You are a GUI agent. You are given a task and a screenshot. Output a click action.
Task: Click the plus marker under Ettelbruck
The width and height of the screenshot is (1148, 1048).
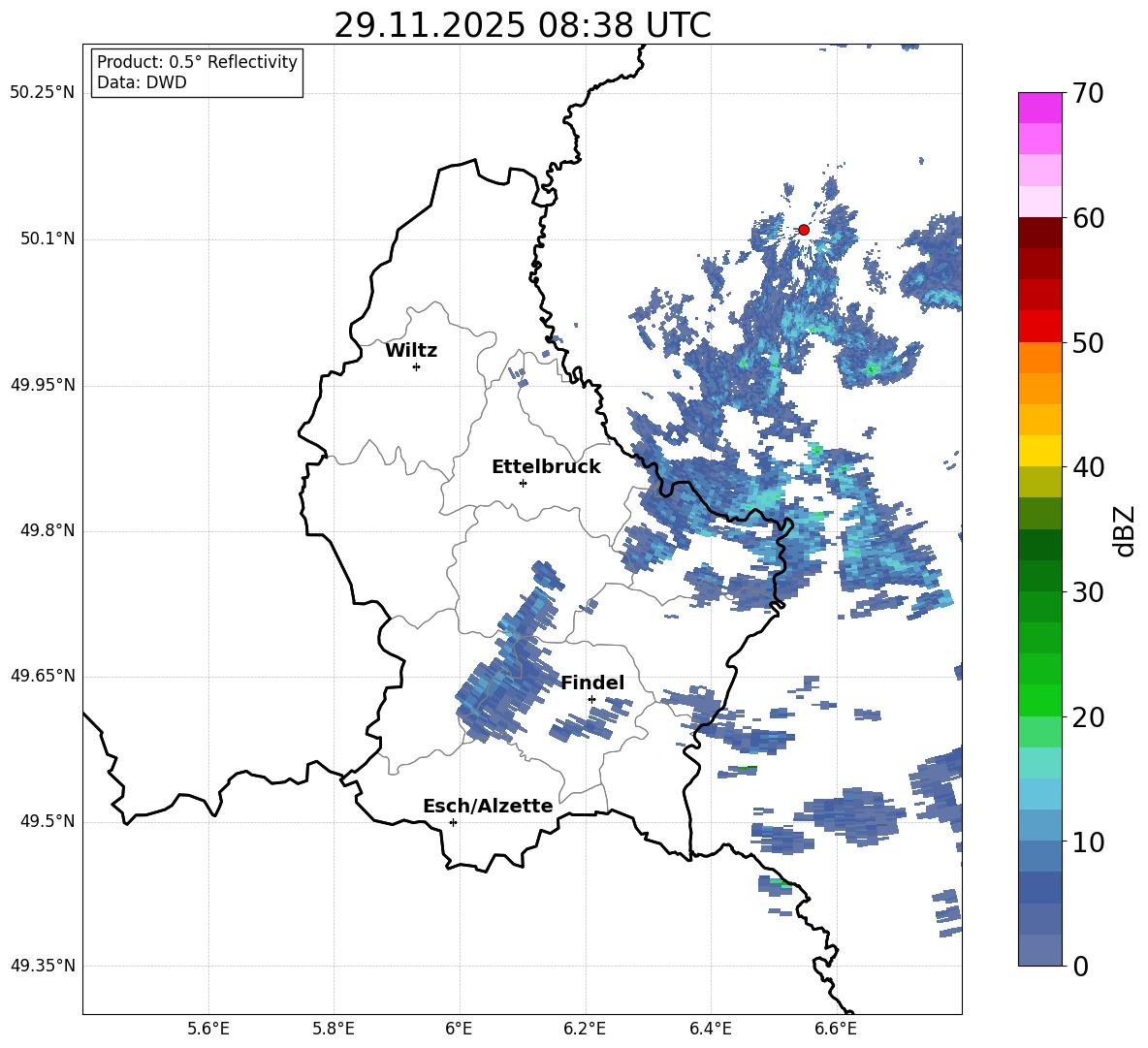tap(523, 483)
